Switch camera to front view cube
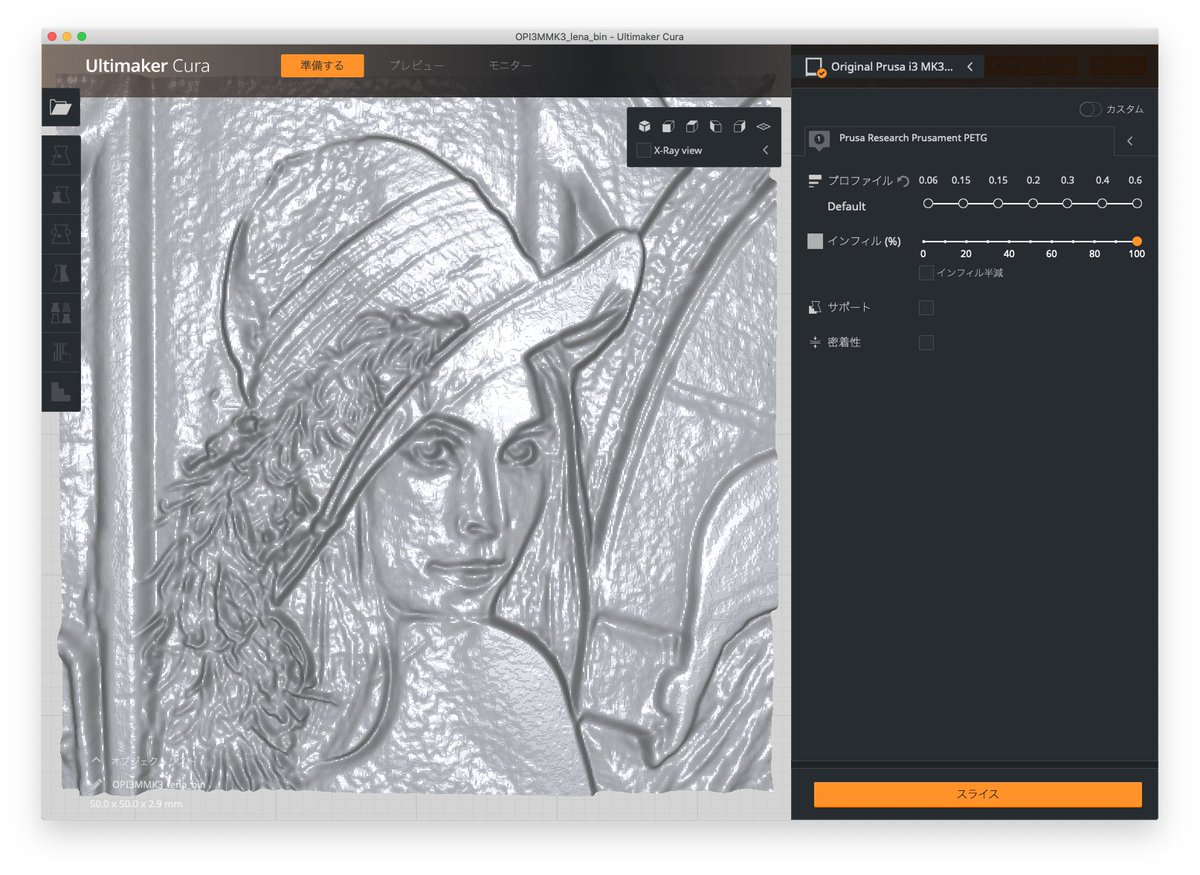Image resolution: width=1200 pixels, height=875 pixels. pos(669,126)
